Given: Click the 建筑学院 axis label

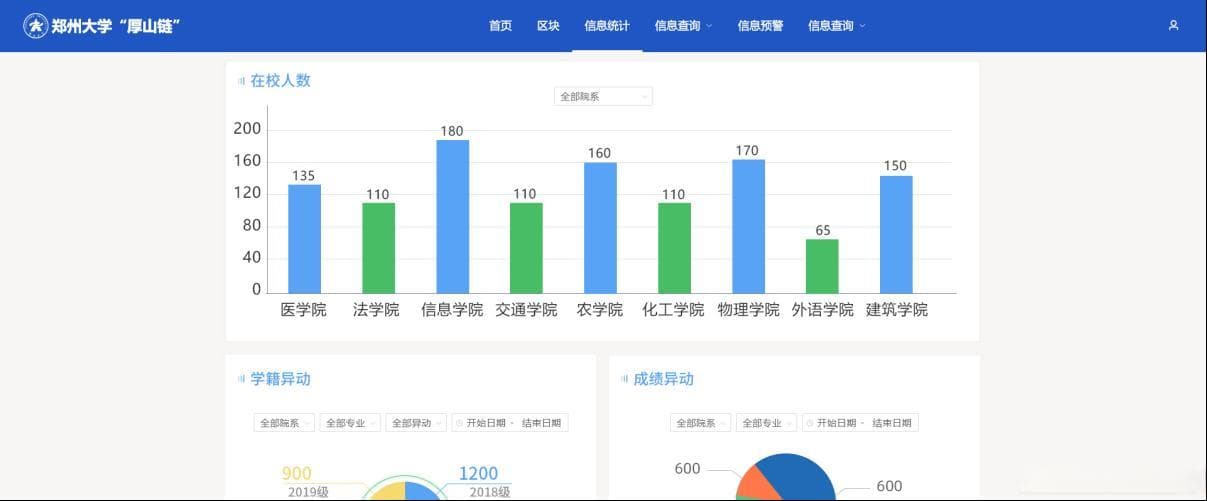Looking at the screenshot, I should pos(897,310).
